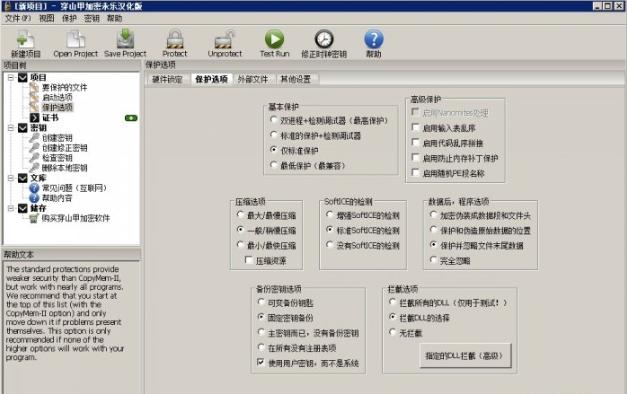Click the 新建项目 toolbar icon
This screenshot has height=394, width=627.
[x=25, y=39]
